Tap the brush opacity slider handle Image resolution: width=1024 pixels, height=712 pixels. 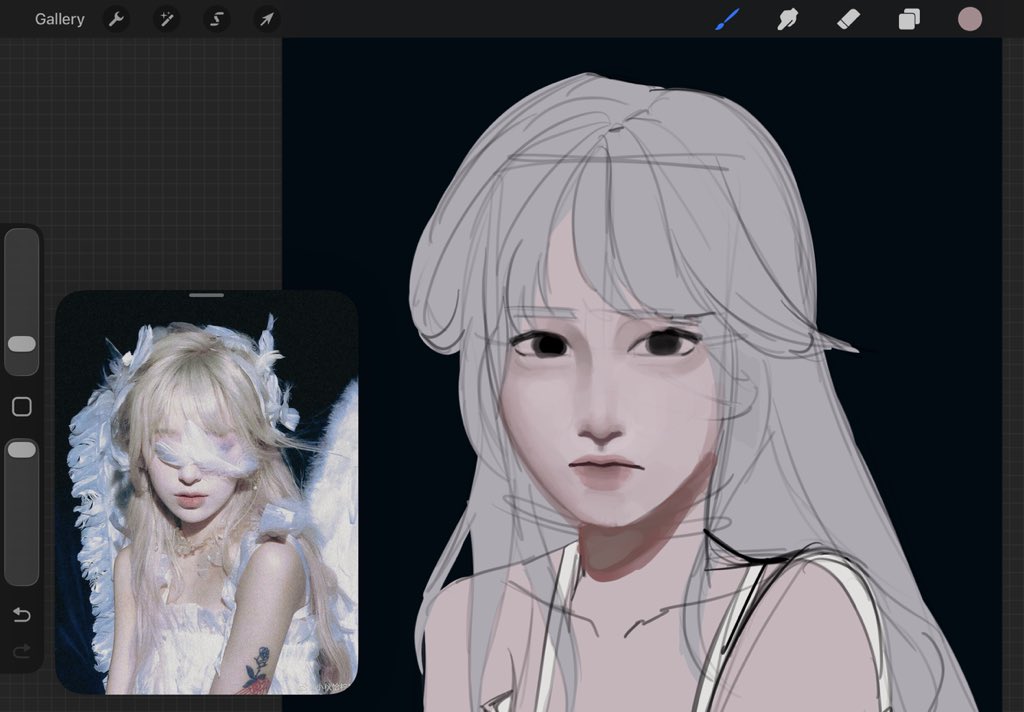tap(22, 449)
